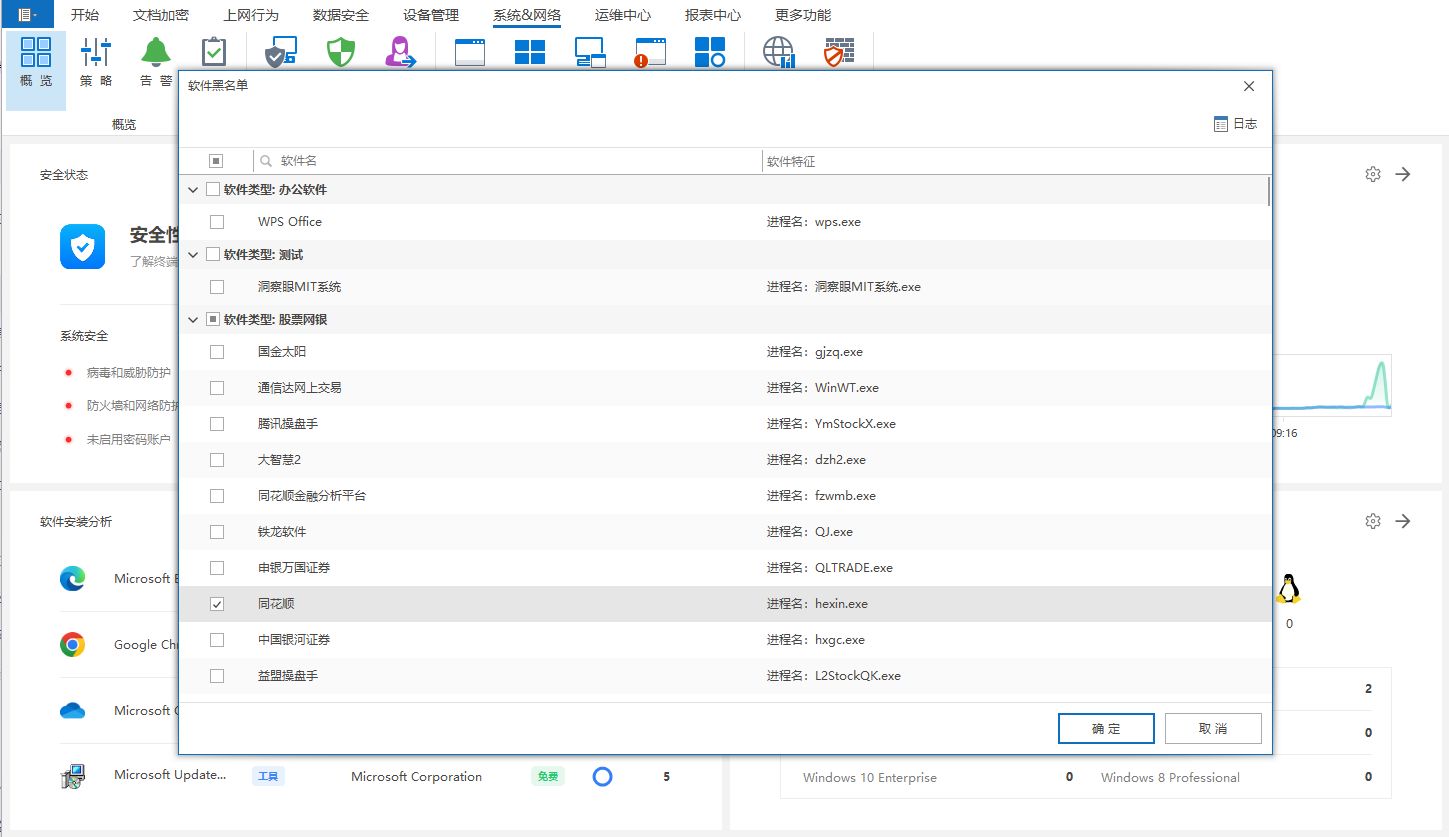This screenshot has width=1449, height=837.
Task: Open the 日志 log link
Action: tap(1235, 124)
